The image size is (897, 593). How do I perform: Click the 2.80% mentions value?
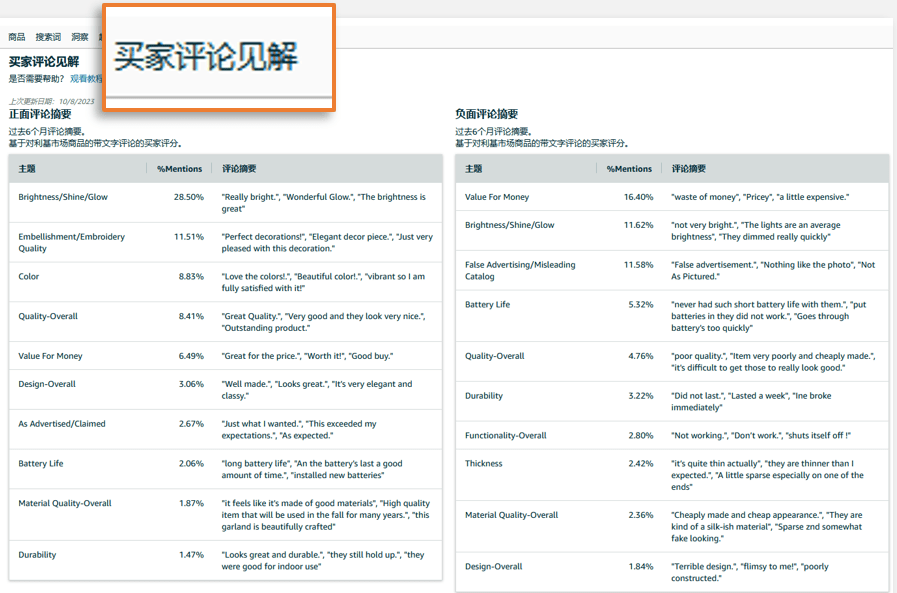coord(641,435)
